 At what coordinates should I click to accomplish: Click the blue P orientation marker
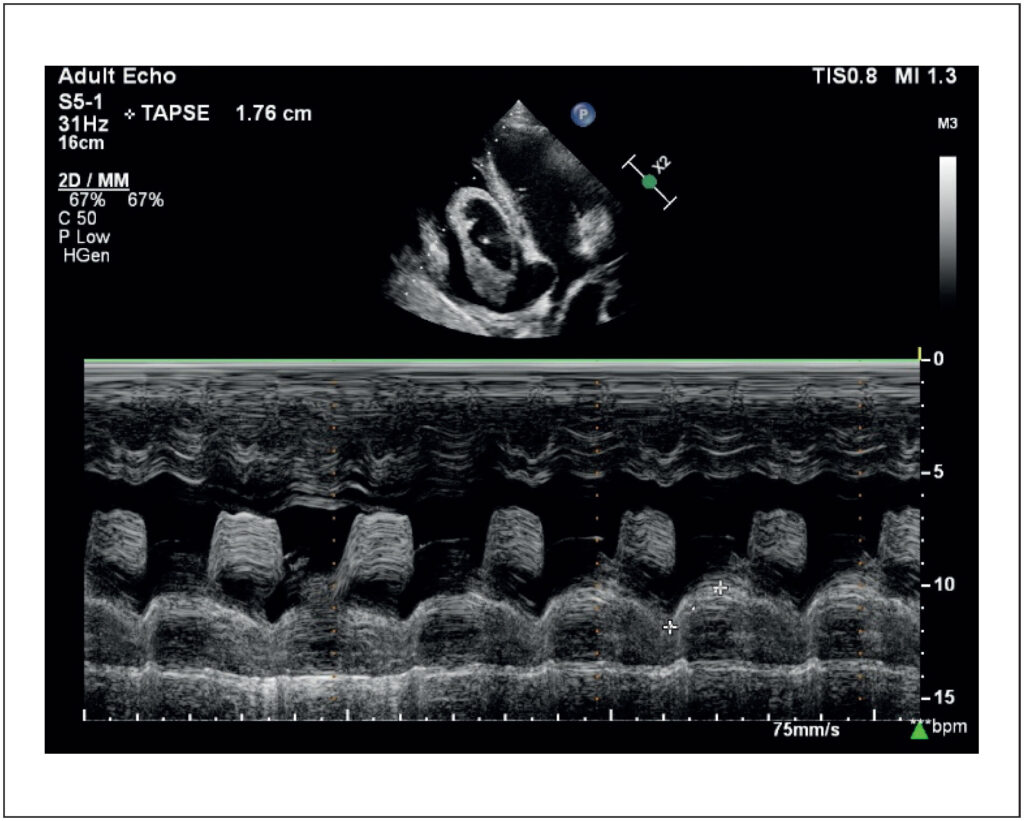coord(583,115)
